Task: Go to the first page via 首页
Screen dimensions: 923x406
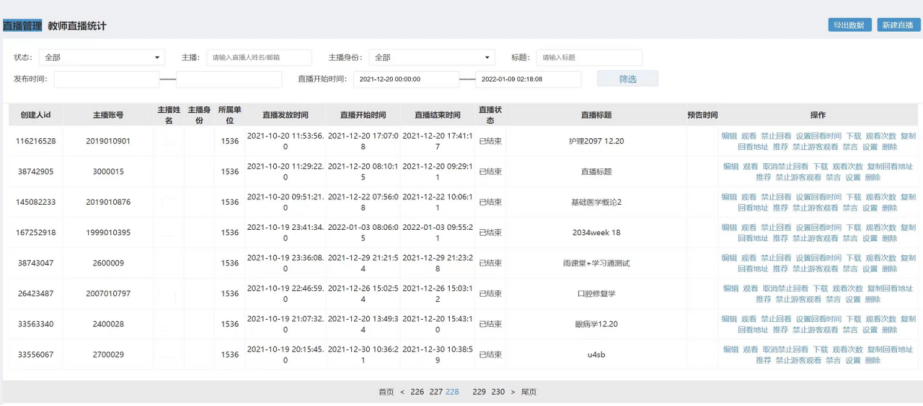Action: (386, 392)
